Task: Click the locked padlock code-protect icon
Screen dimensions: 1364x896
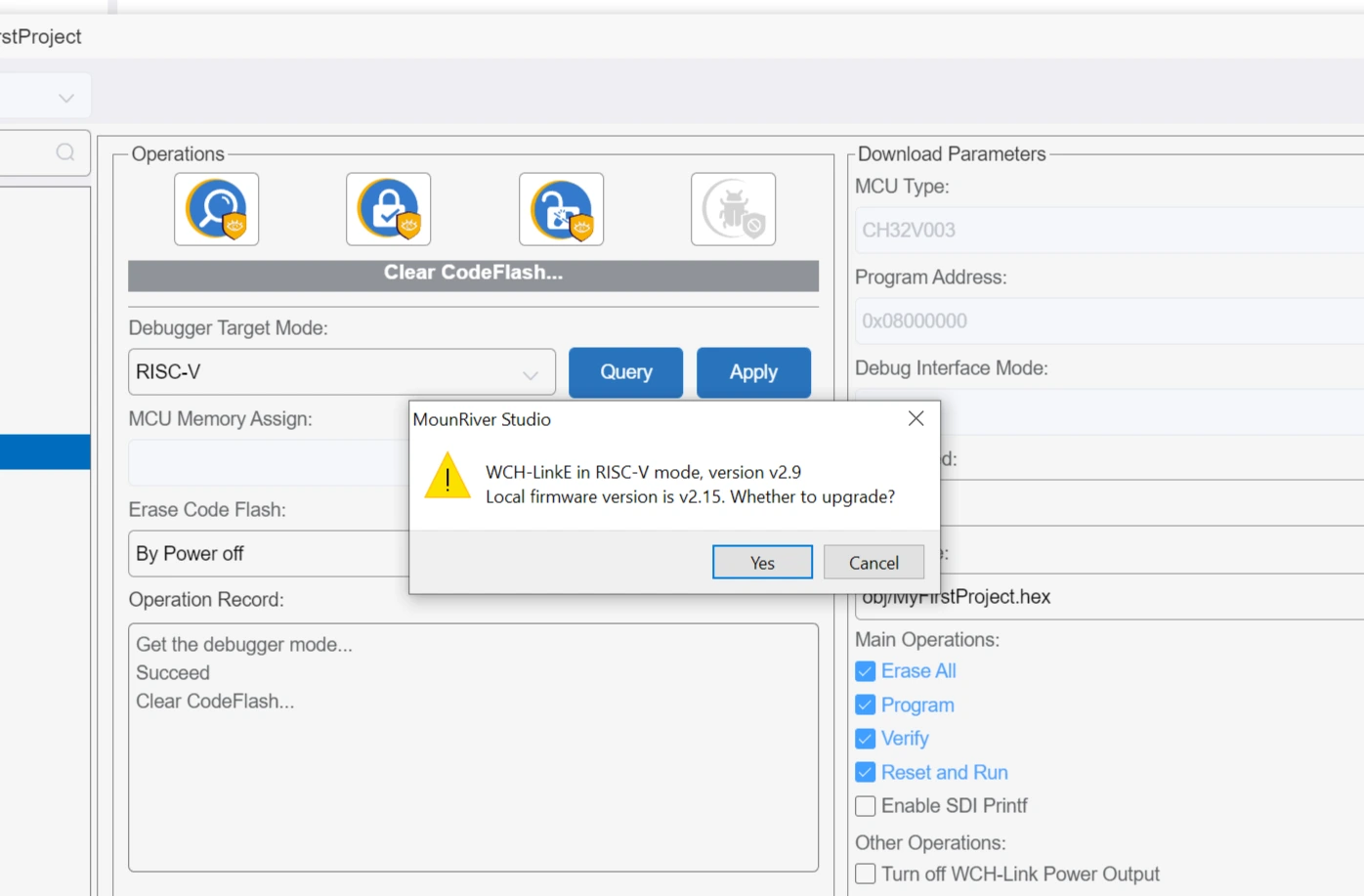Action: (388, 209)
